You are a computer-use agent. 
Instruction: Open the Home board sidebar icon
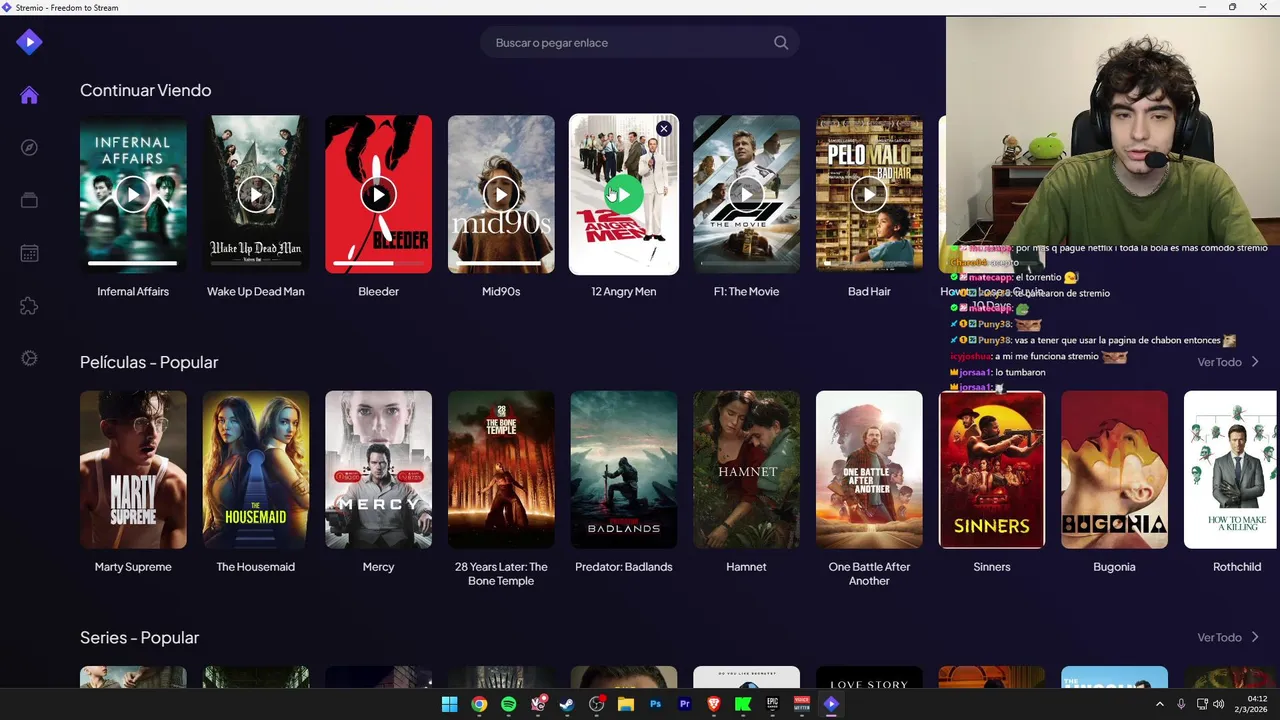29,95
